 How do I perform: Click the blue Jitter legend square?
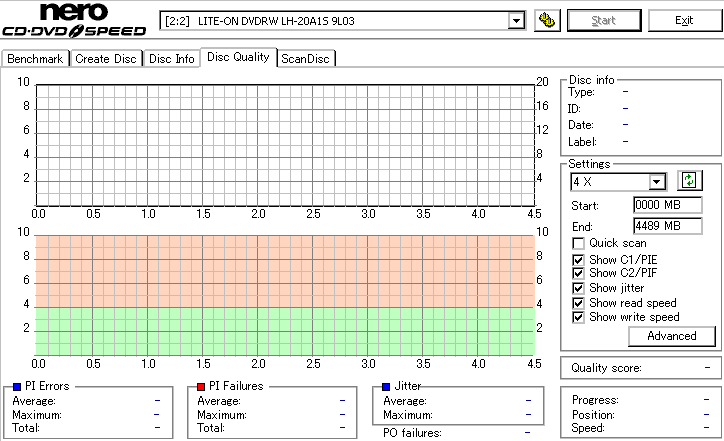(x=386, y=387)
